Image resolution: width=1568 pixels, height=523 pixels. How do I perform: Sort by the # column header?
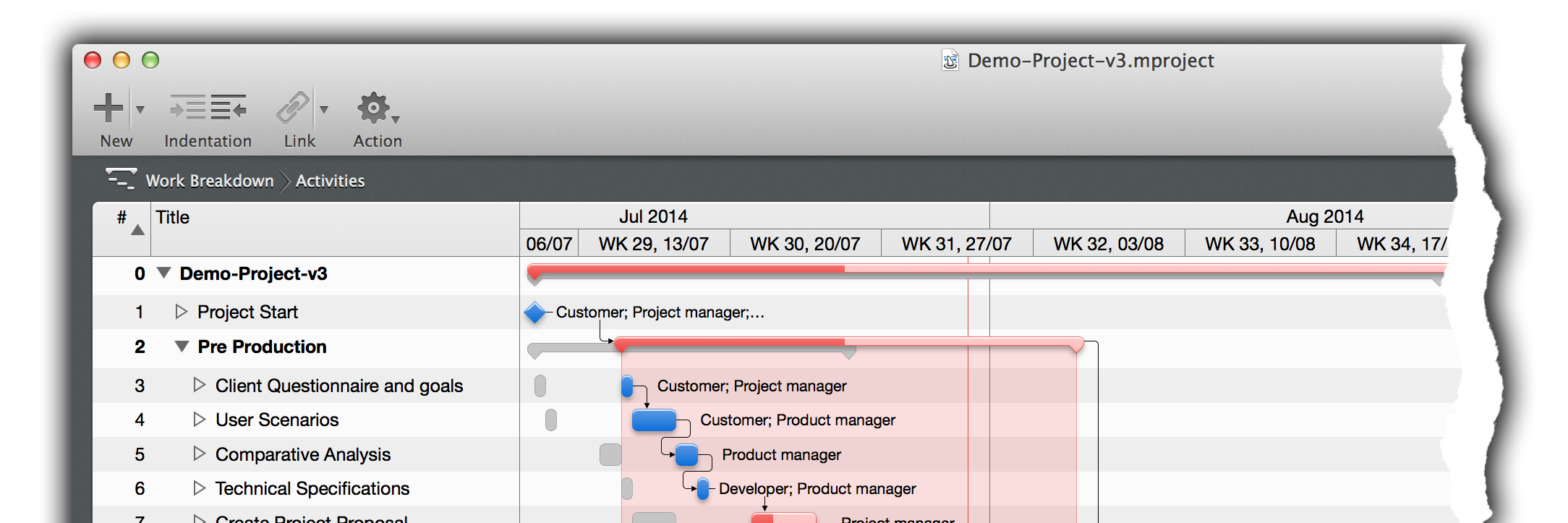coord(122,228)
